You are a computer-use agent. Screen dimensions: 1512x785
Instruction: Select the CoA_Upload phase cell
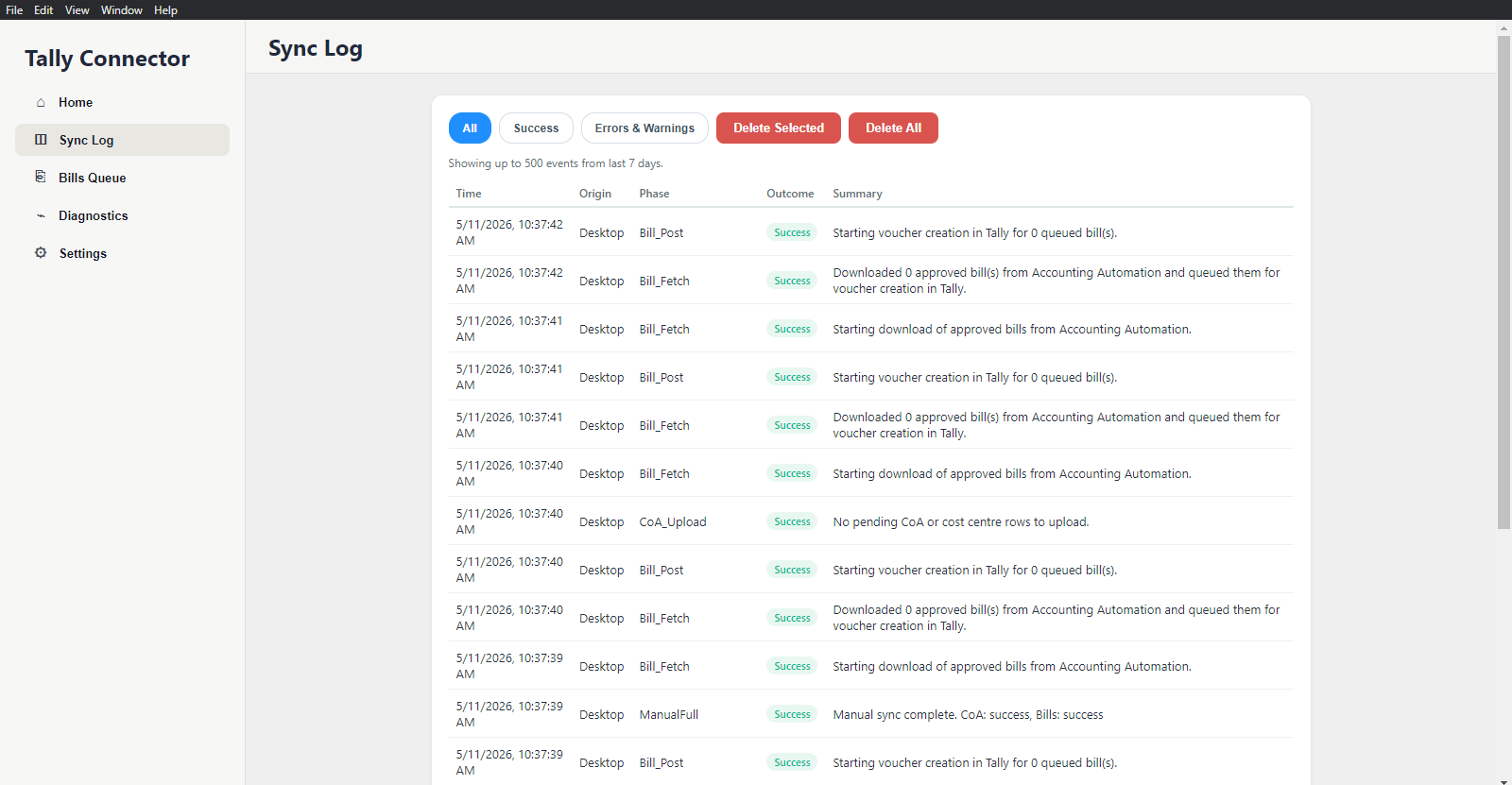pos(673,521)
